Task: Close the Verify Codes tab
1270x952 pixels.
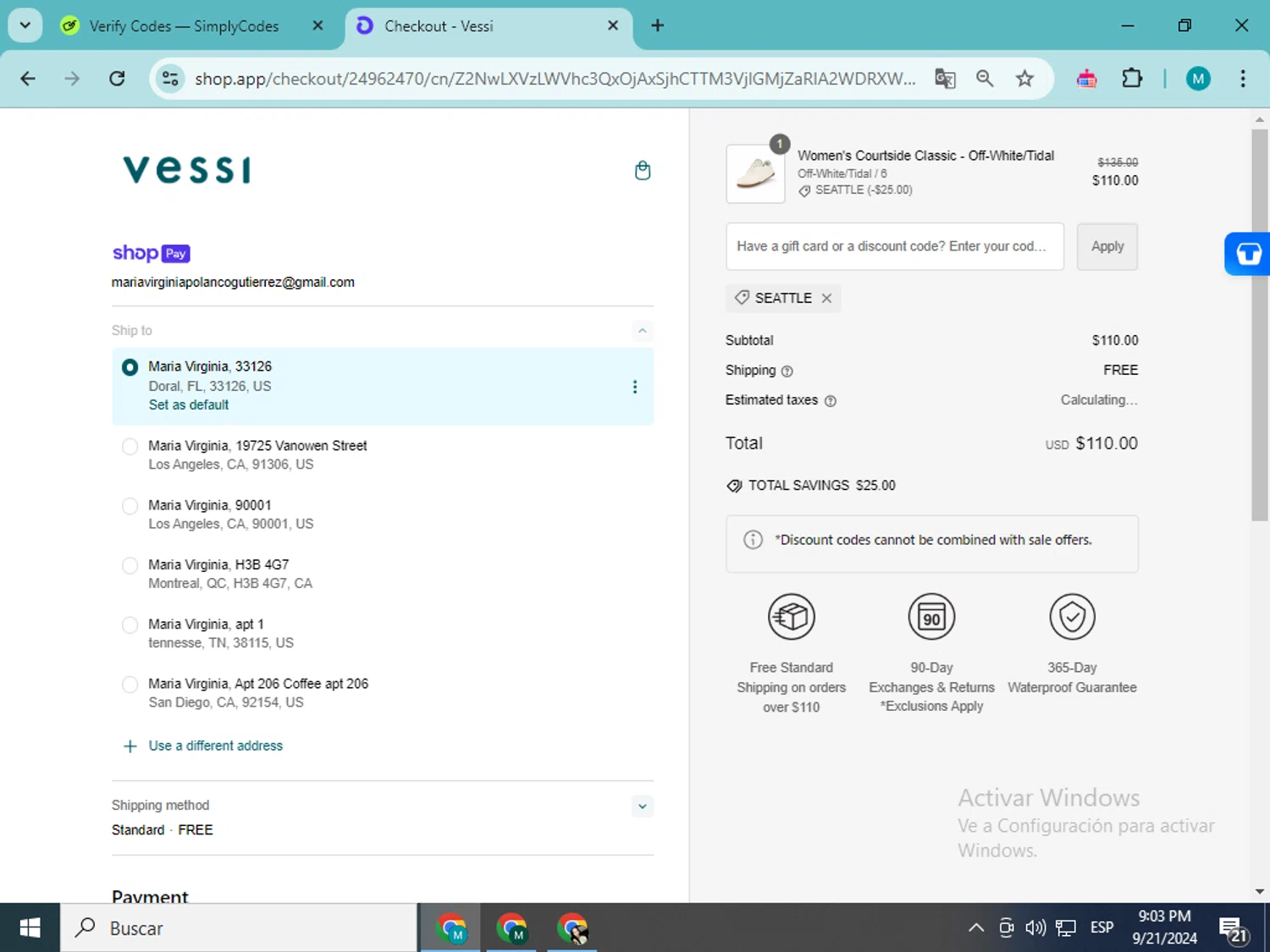Action: pyautogui.click(x=317, y=25)
